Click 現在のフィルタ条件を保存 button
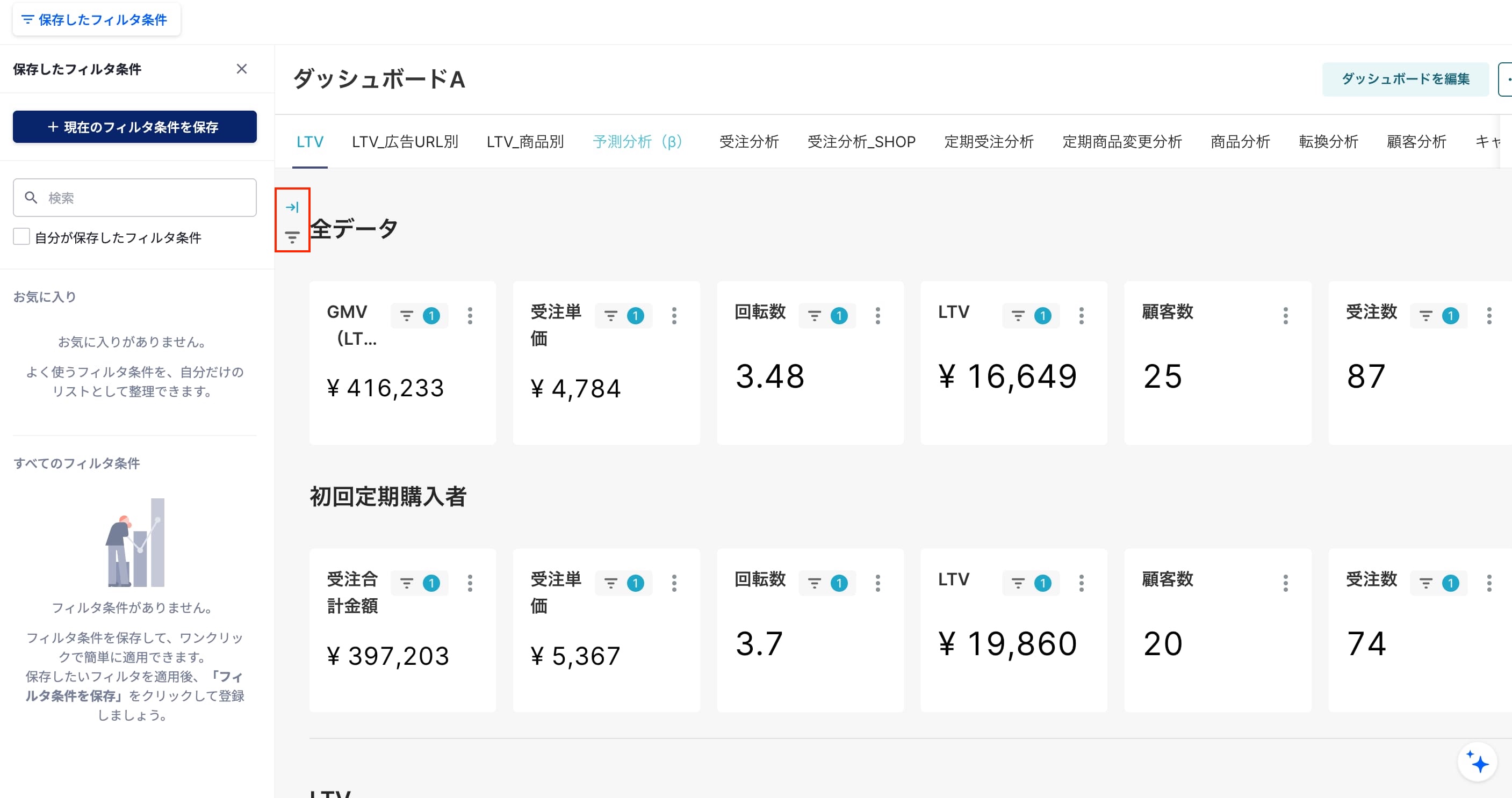Viewport: 1512px width, 798px height. click(134, 127)
